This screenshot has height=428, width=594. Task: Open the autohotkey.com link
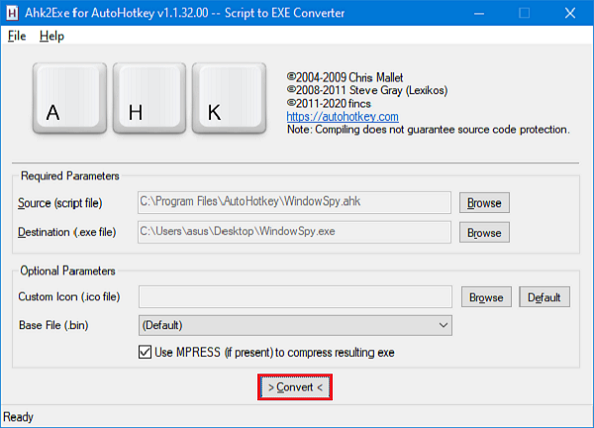pyautogui.click(x=342, y=117)
